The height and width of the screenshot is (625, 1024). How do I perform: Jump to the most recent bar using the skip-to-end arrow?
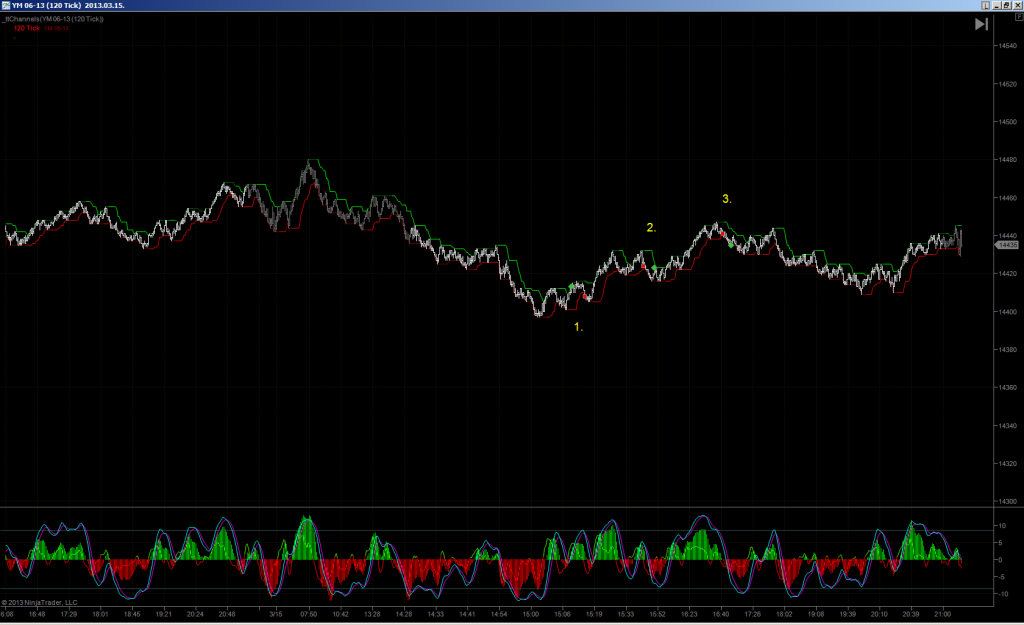click(981, 24)
